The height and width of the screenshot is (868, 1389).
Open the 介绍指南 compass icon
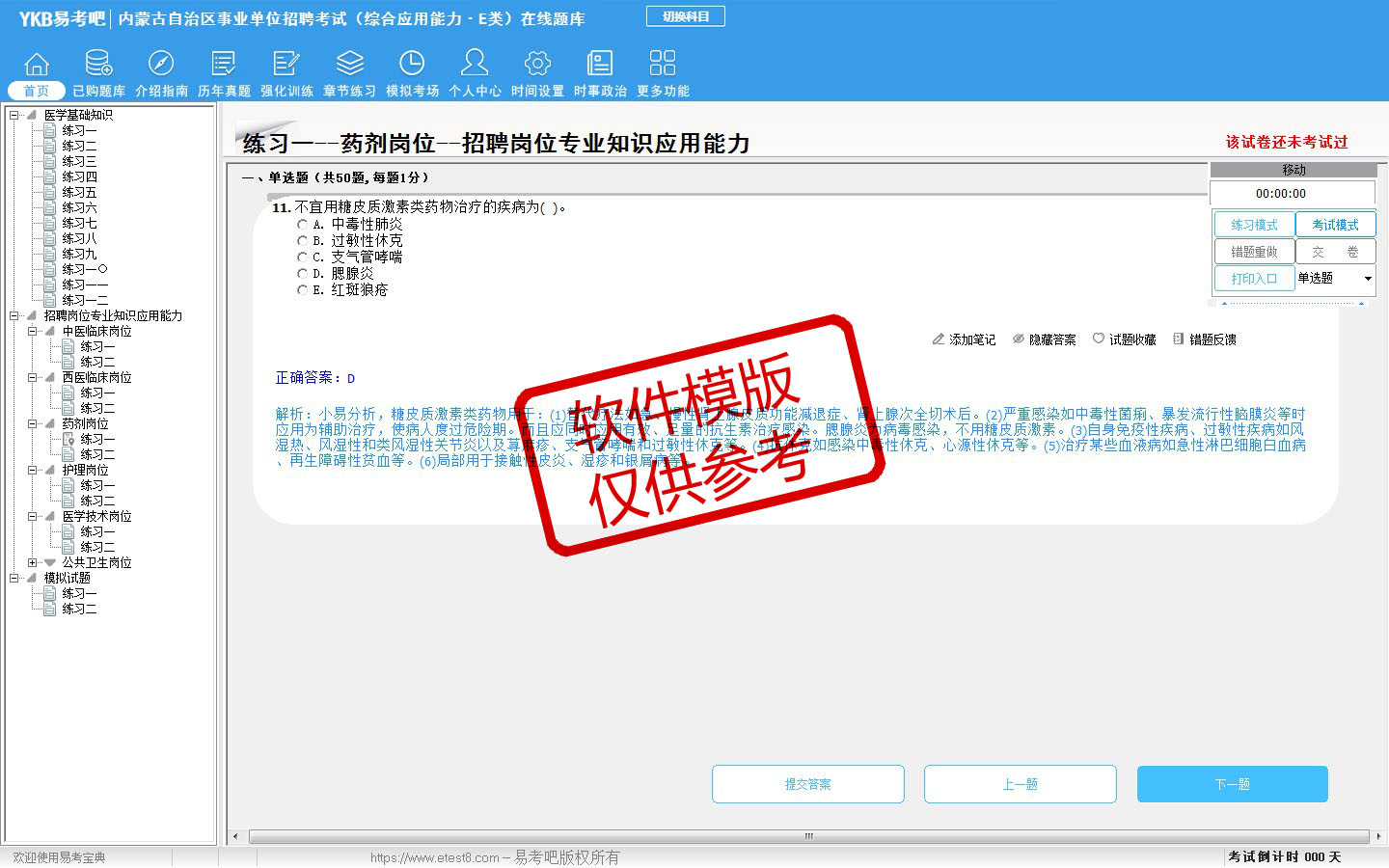161,64
